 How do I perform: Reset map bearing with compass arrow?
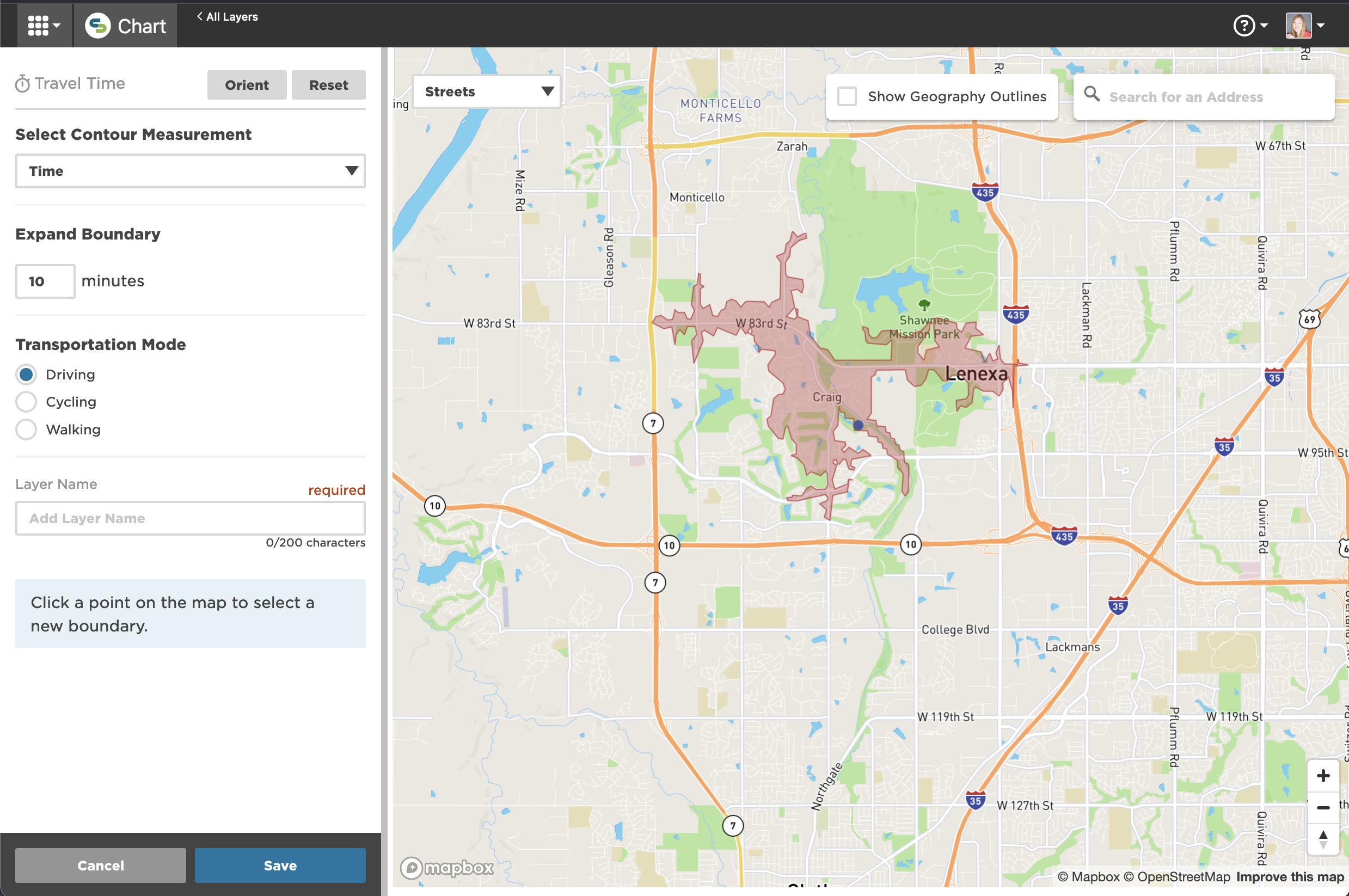point(1323,839)
